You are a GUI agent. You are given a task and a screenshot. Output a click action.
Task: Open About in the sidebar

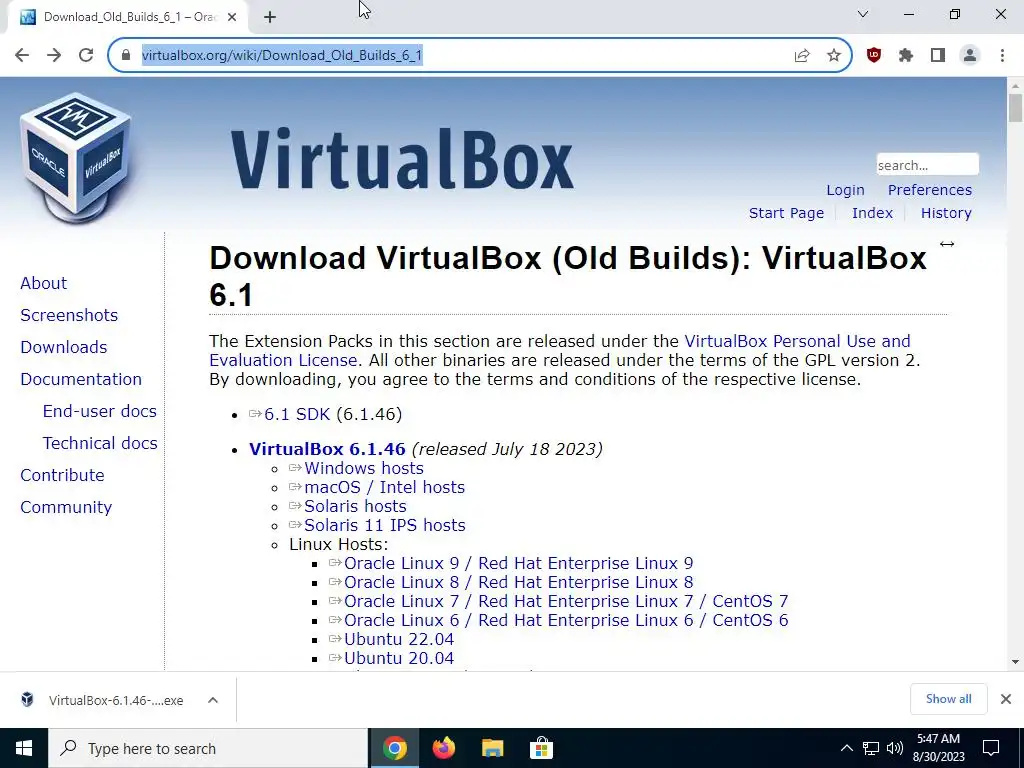click(x=43, y=283)
